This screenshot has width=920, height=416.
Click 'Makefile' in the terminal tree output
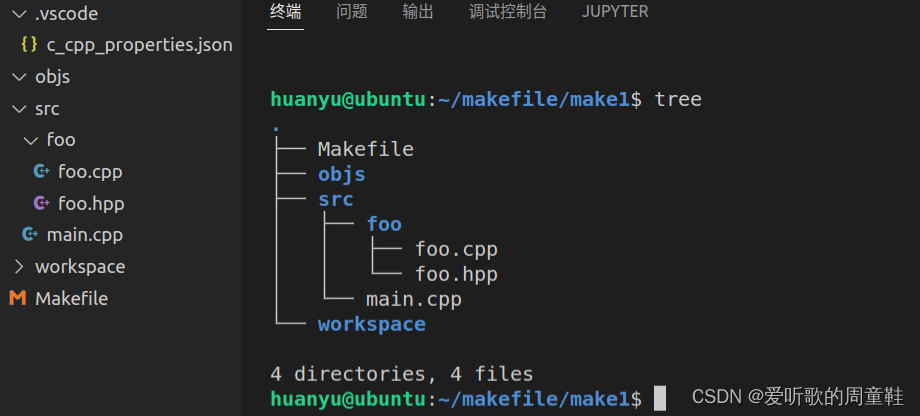(366, 149)
